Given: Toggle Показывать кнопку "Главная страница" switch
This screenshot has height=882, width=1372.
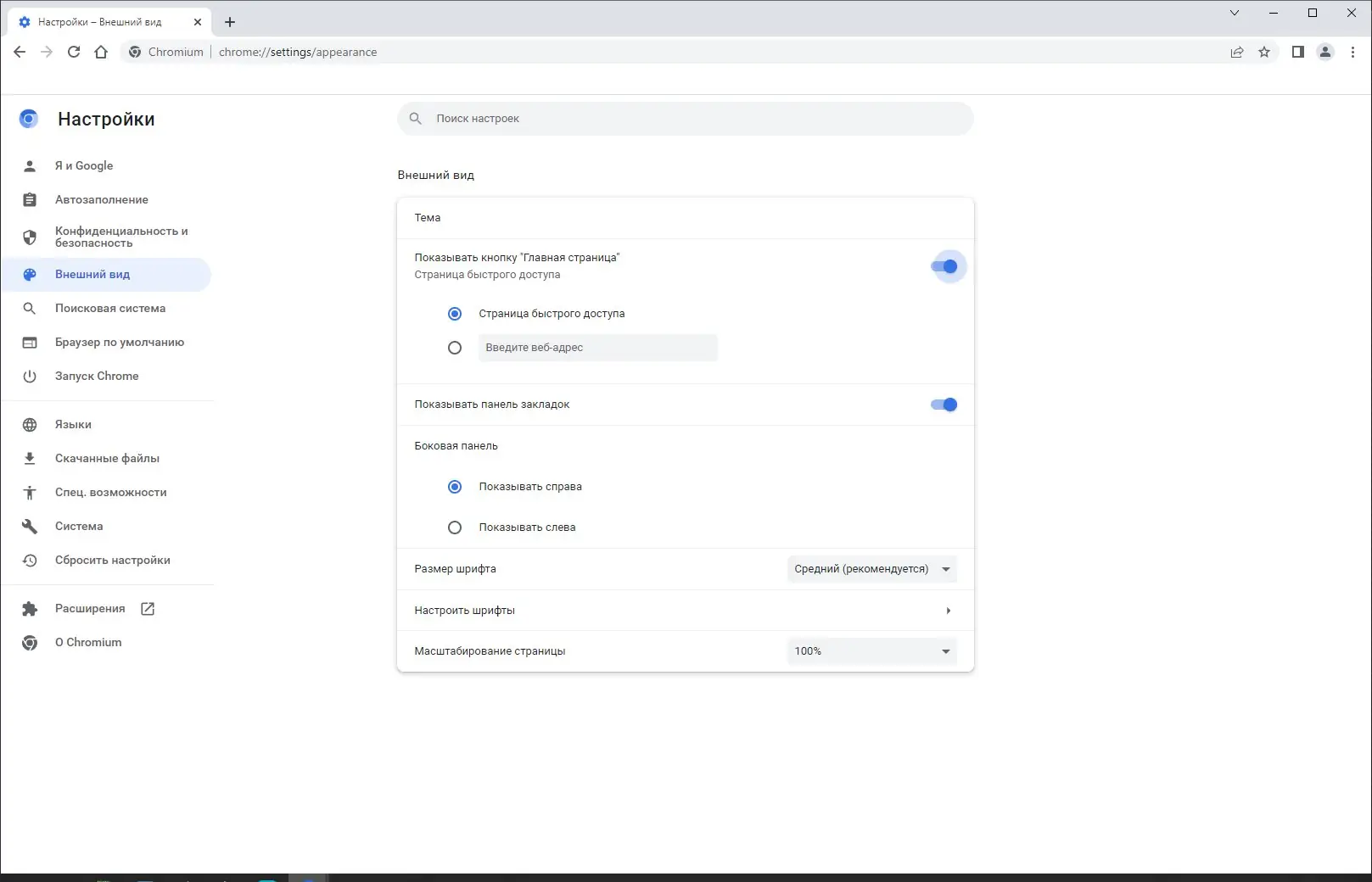Looking at the screenshot, I should tap(944, 266).
